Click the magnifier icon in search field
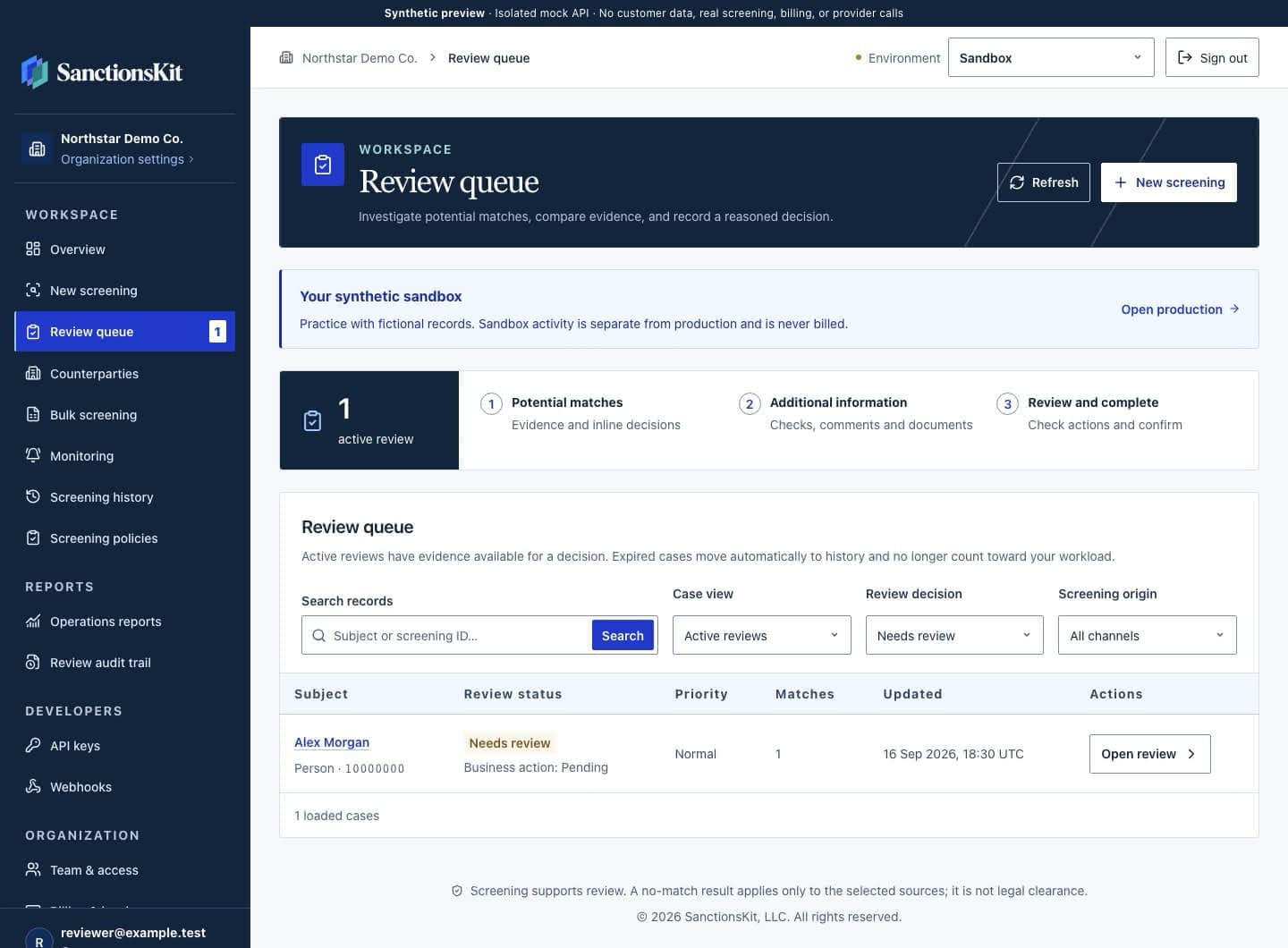 point(319,635)
